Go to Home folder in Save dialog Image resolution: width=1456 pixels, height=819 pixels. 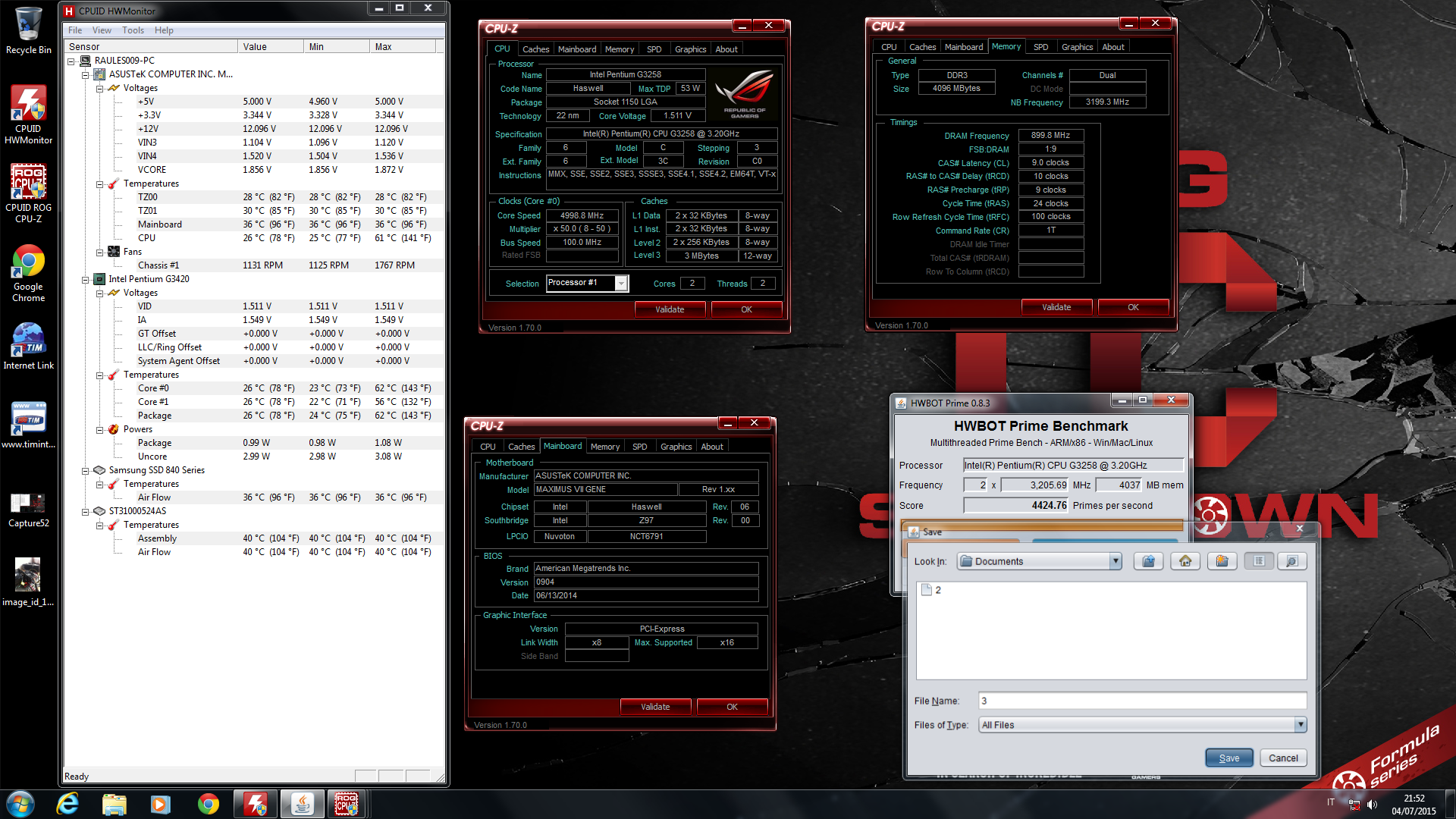(1185, 561)
